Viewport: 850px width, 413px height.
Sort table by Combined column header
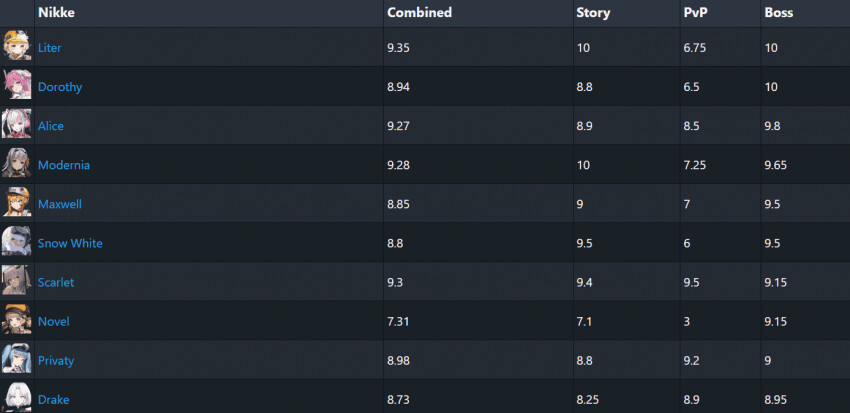point(419,13)
